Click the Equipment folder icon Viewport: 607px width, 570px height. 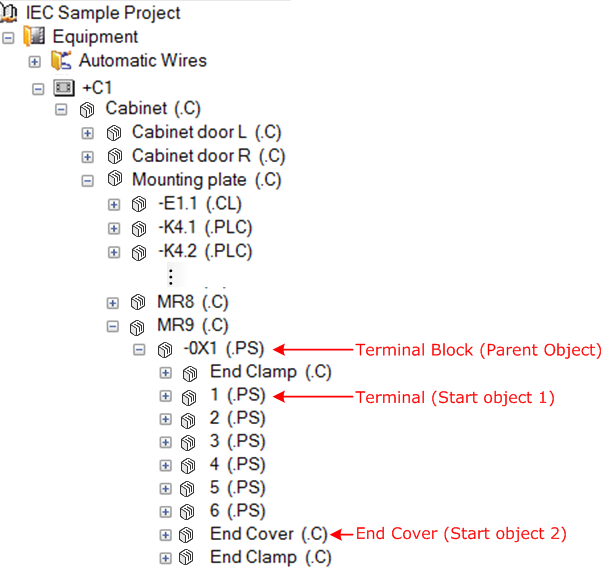(34, 36)
